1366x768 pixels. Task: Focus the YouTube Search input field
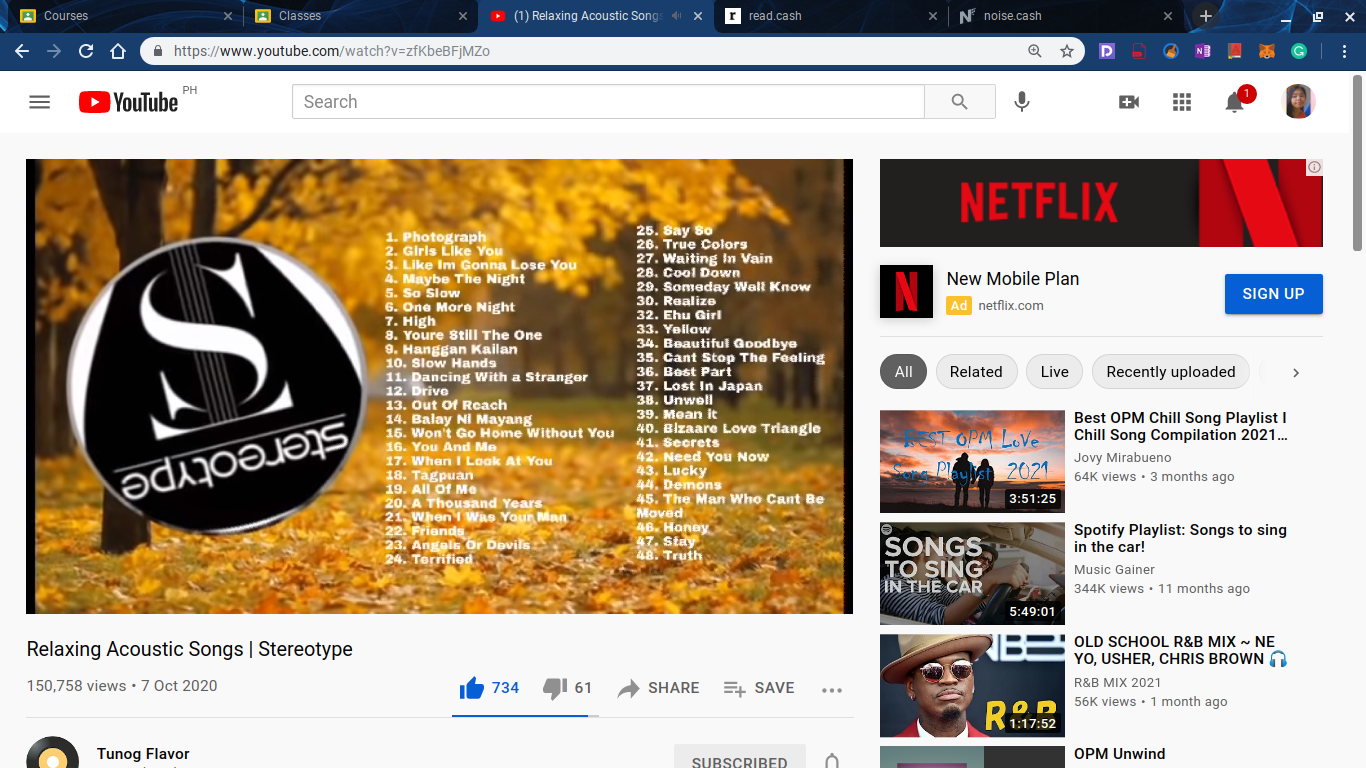pyautogui.click(x=608, y=102)
